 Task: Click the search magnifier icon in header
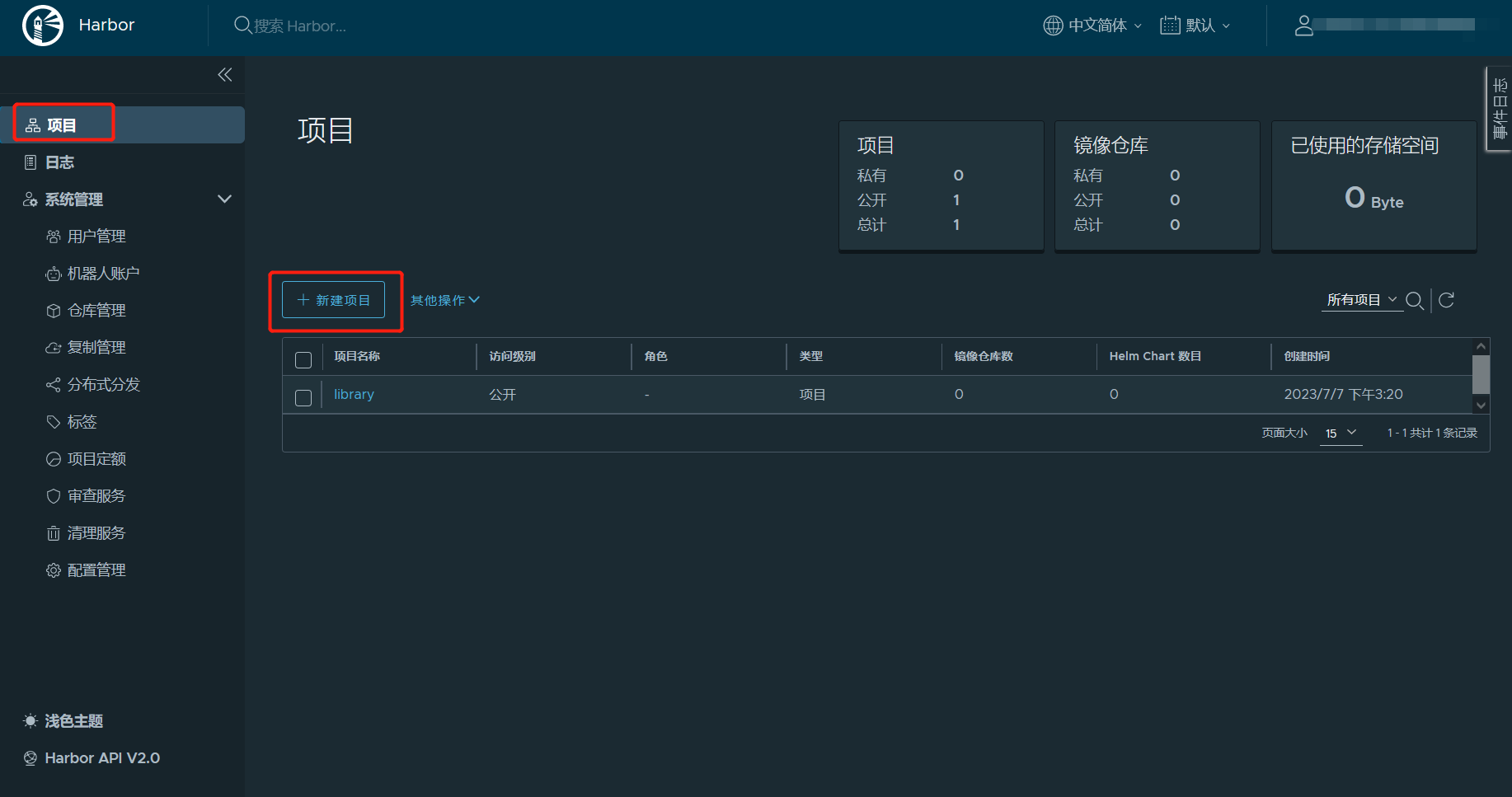coord(242,26)
